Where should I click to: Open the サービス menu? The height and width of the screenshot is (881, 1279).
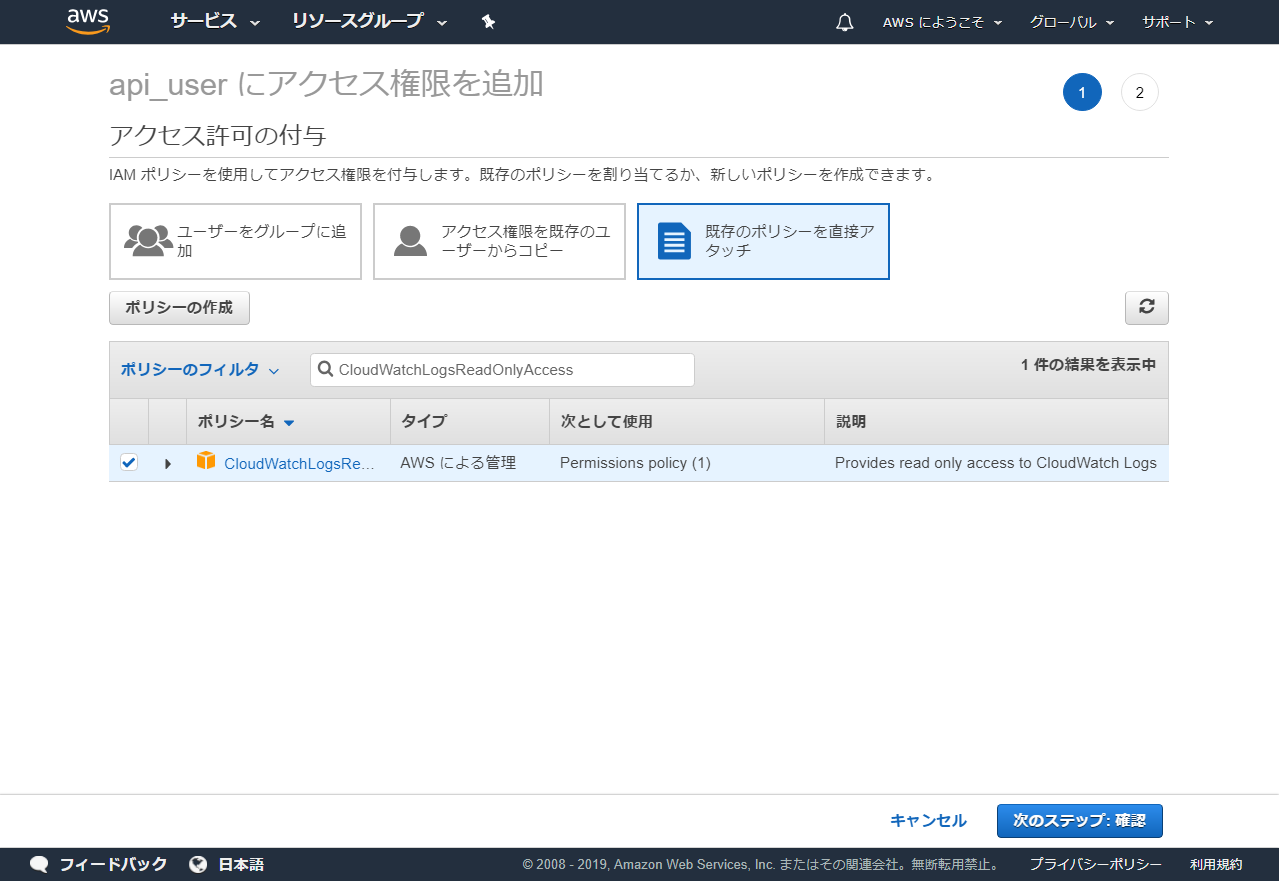point(215,21)
